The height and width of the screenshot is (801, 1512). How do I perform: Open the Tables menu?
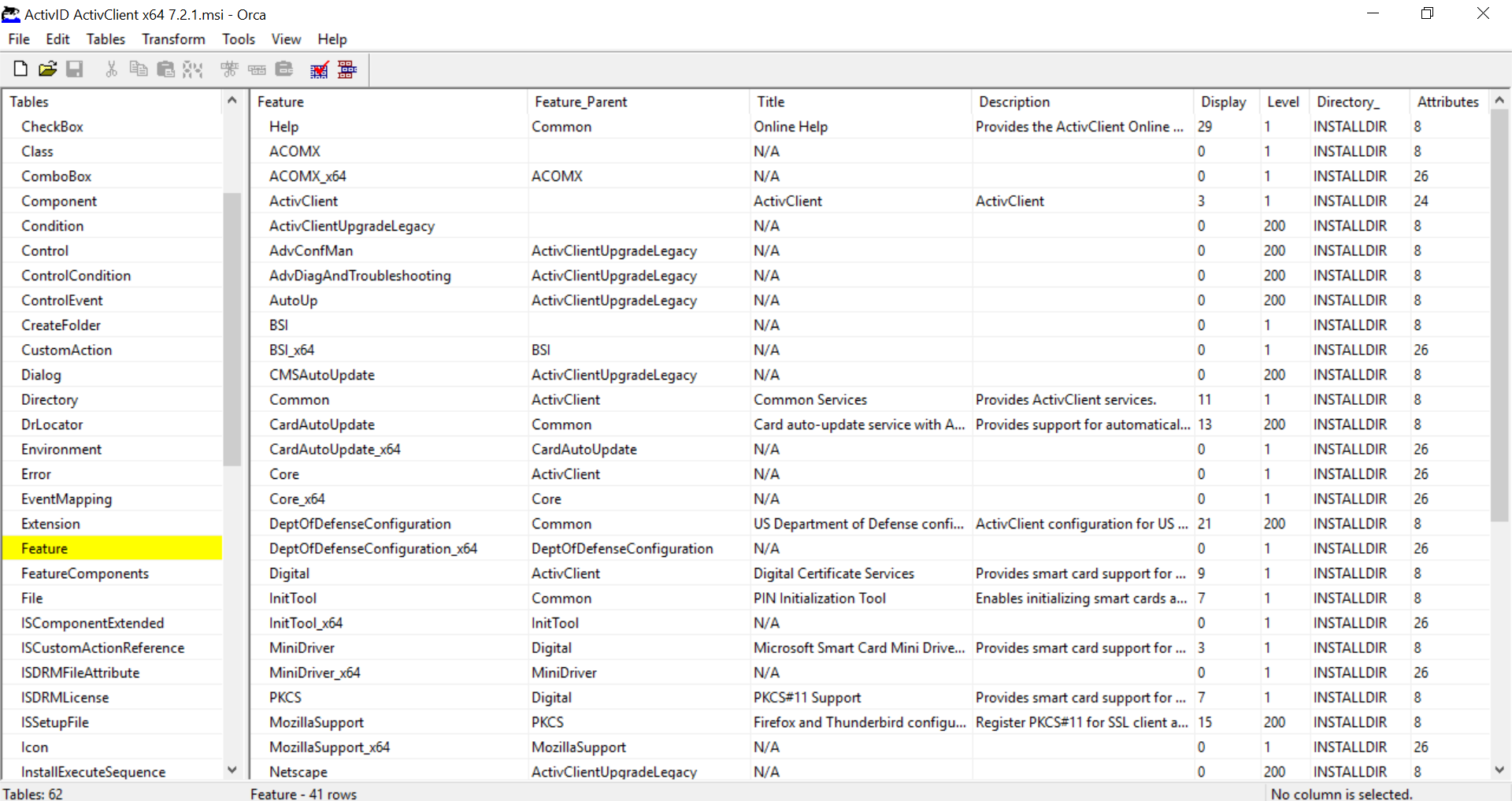click(105, 39)
